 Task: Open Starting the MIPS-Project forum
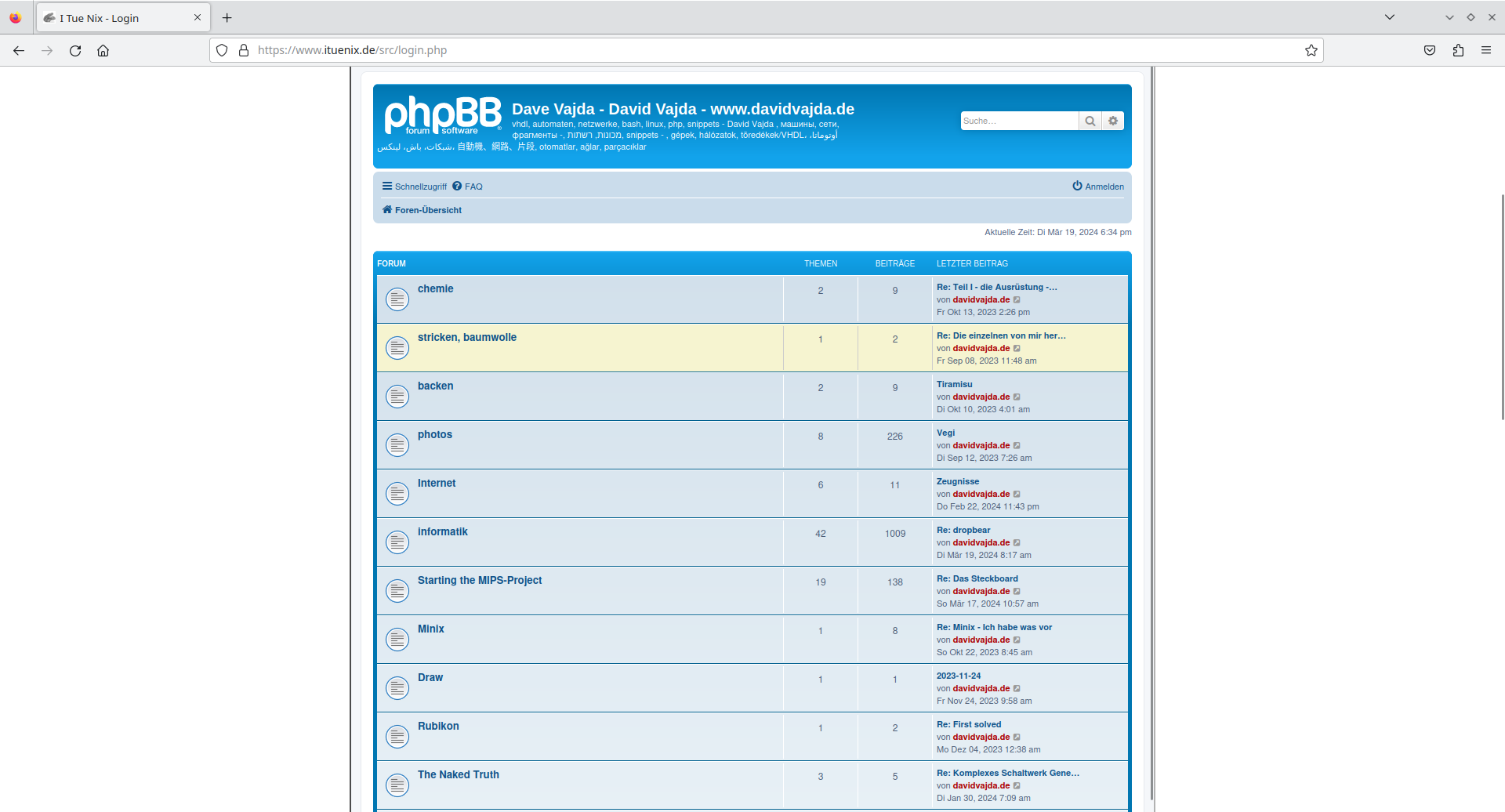479,581
